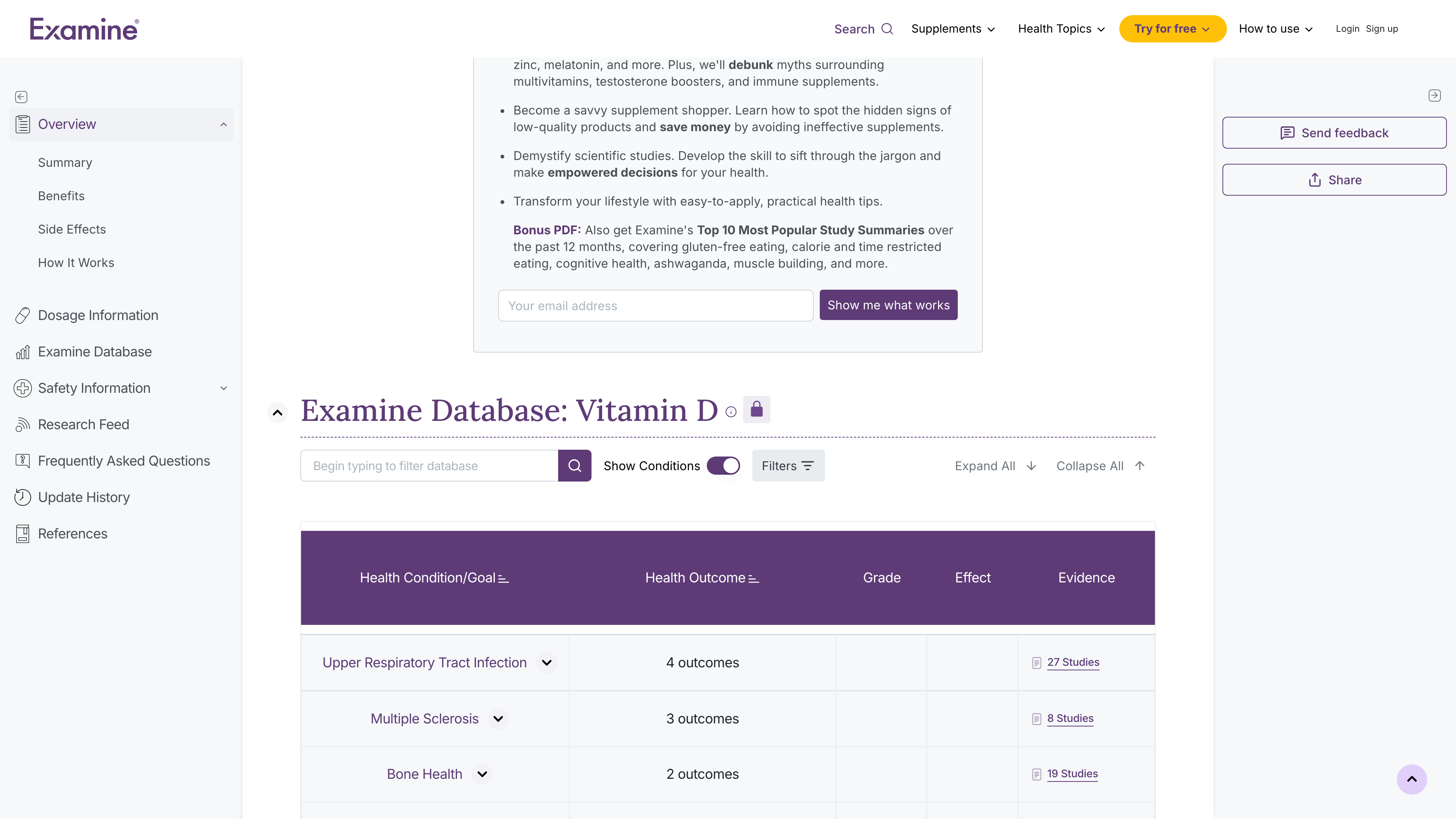Click Collapse All

[x=1100, y=466]
